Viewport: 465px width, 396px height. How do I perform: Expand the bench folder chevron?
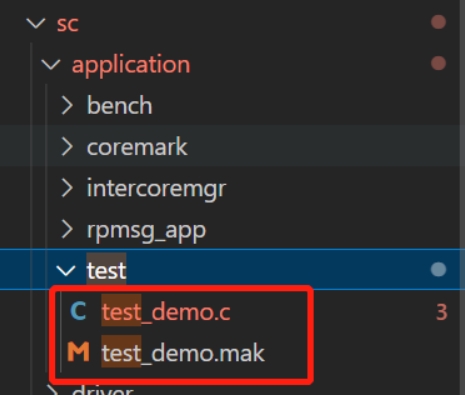coord(67,105)
